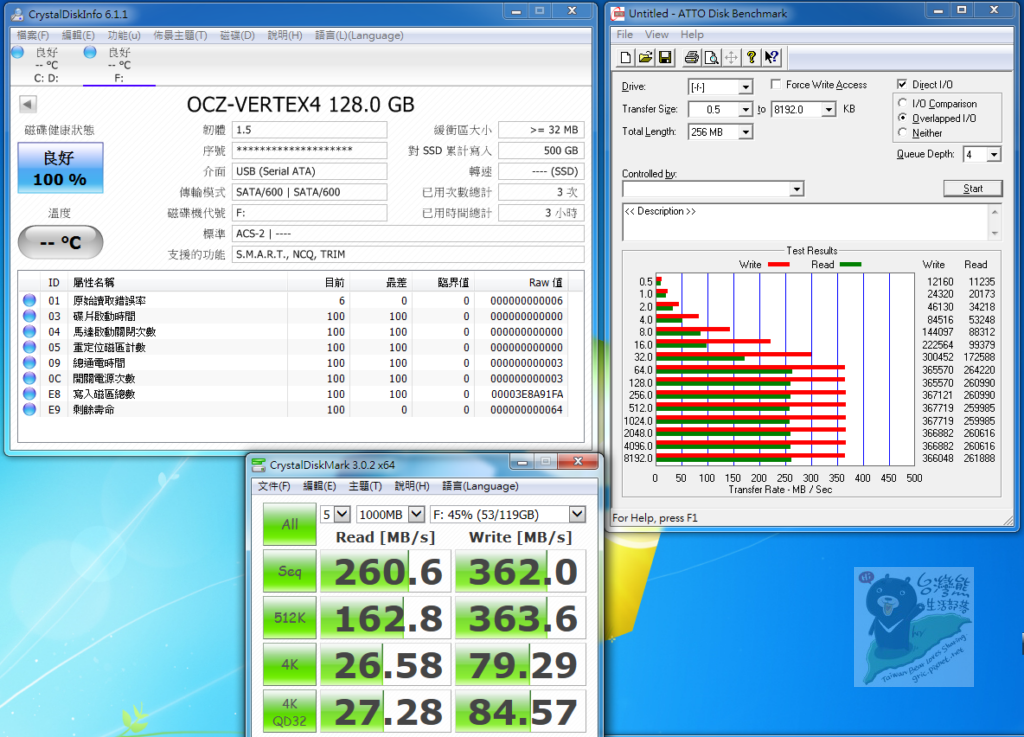Click the Open folder icon in ATTO
This screenshot has height=737, width=1024.
coord(646,57)
